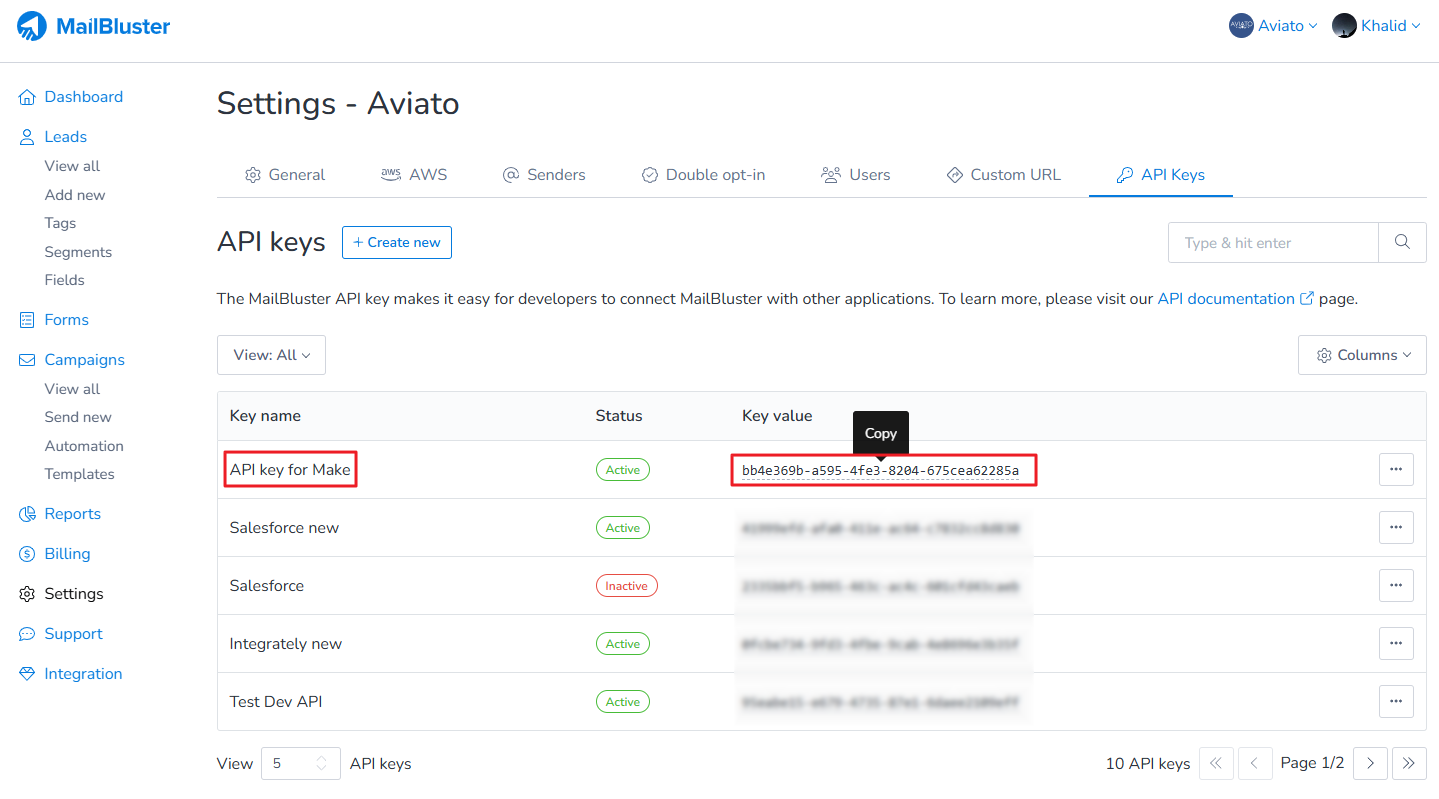1439x799 pixels.
Task: Switch to the Double opt-in tab
Action: pos(703,175)
